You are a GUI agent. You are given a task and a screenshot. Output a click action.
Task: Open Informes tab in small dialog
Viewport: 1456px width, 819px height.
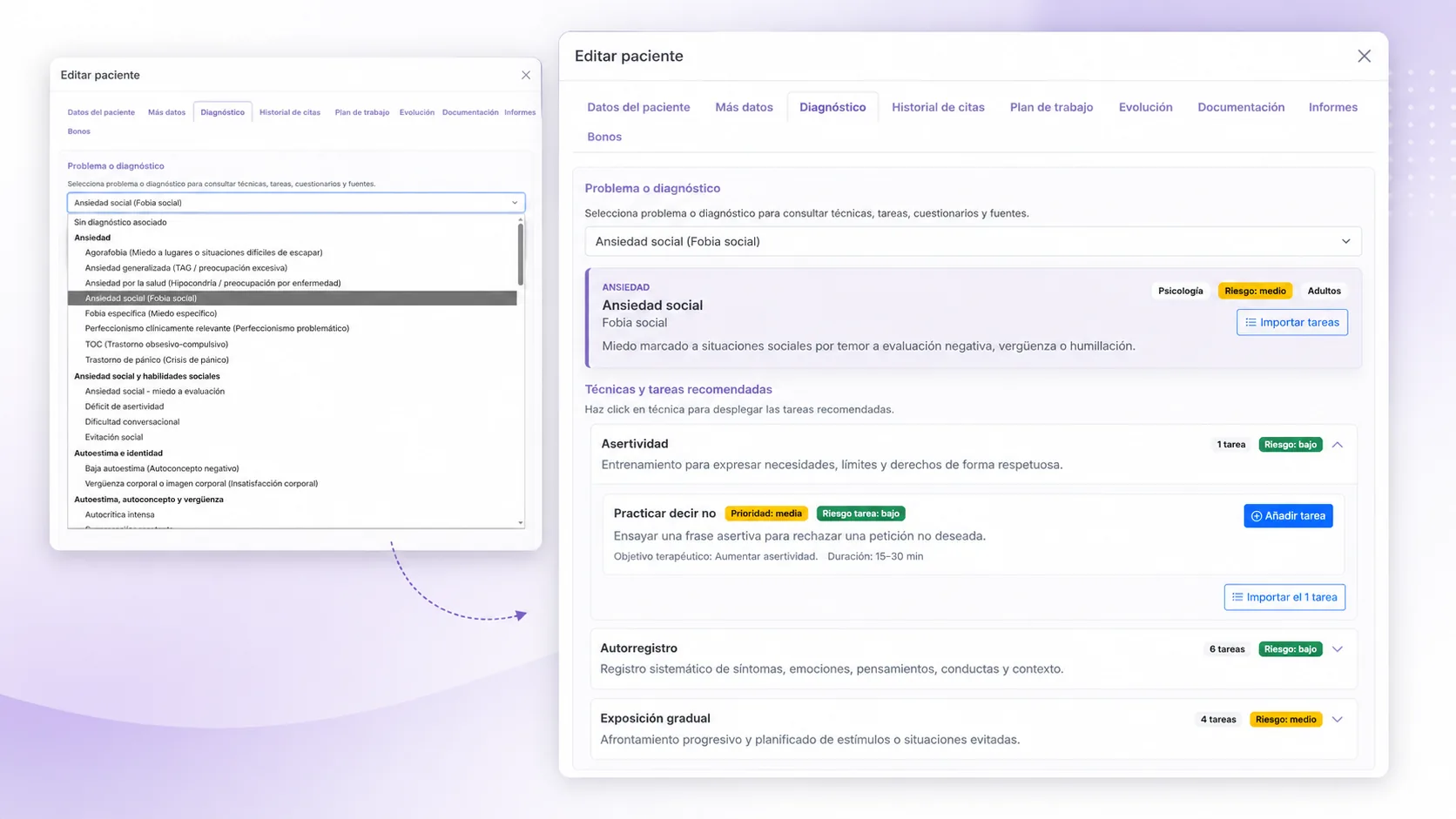pyautogui.click(x=520, y=112)
